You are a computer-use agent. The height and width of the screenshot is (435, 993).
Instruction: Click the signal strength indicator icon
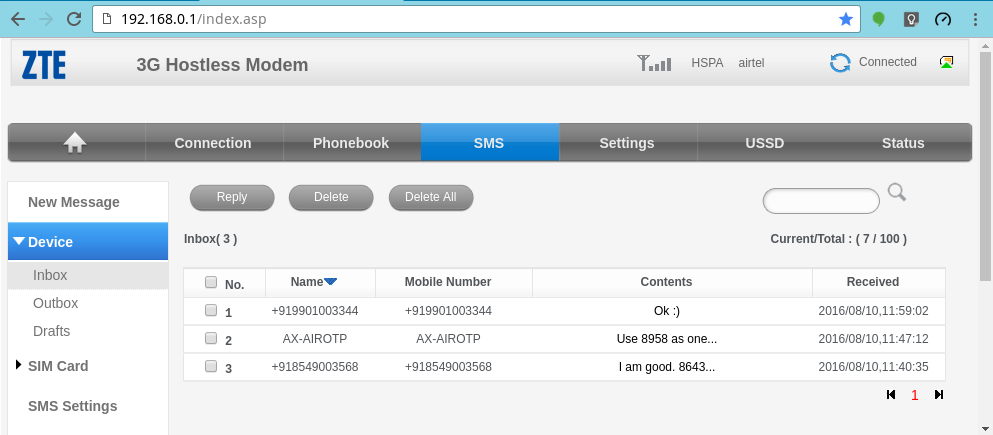tap(654, 63)
